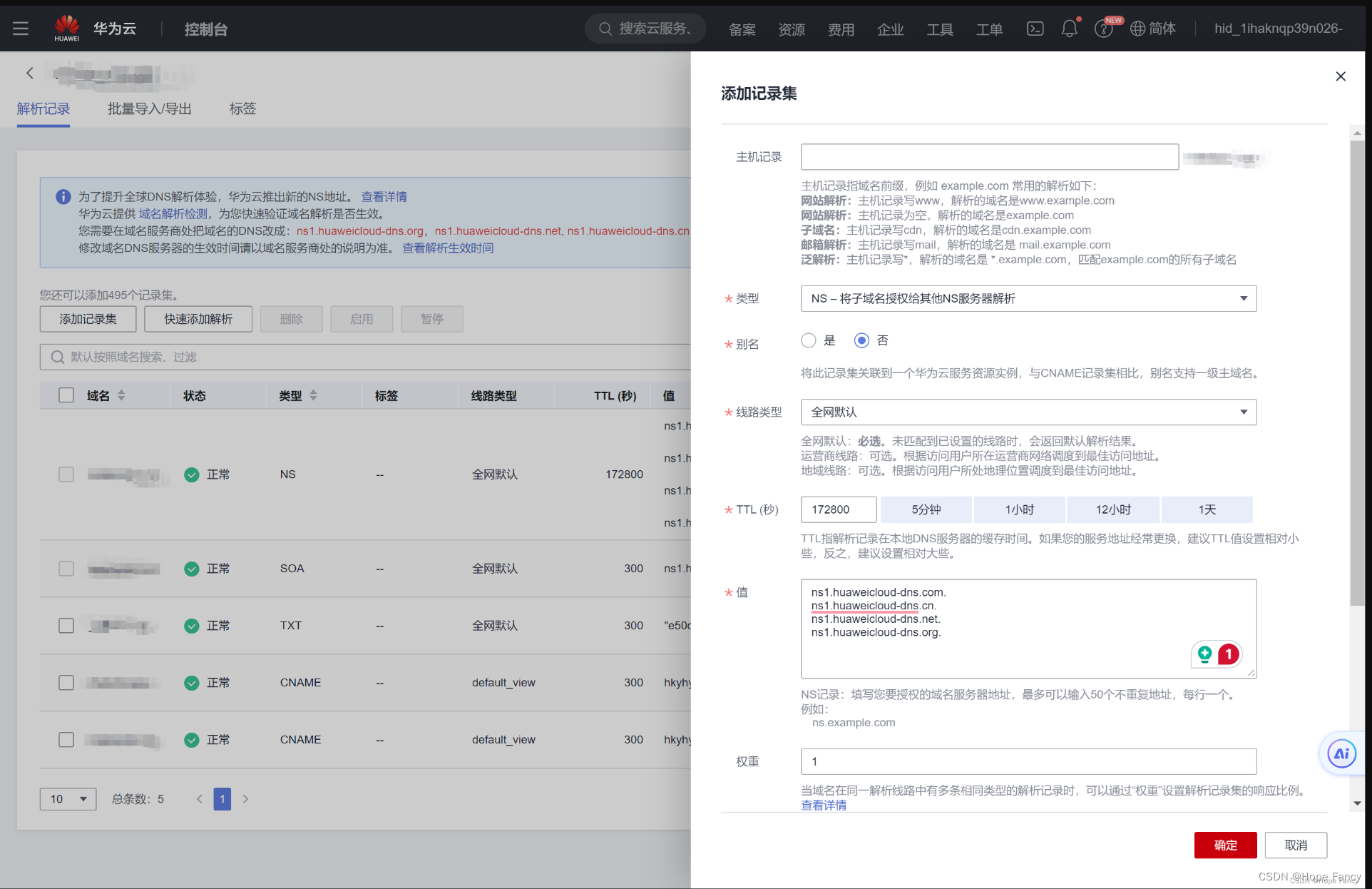Click the 快速添加解析 button
This screenshot has height=889, width=1372.
198,319
